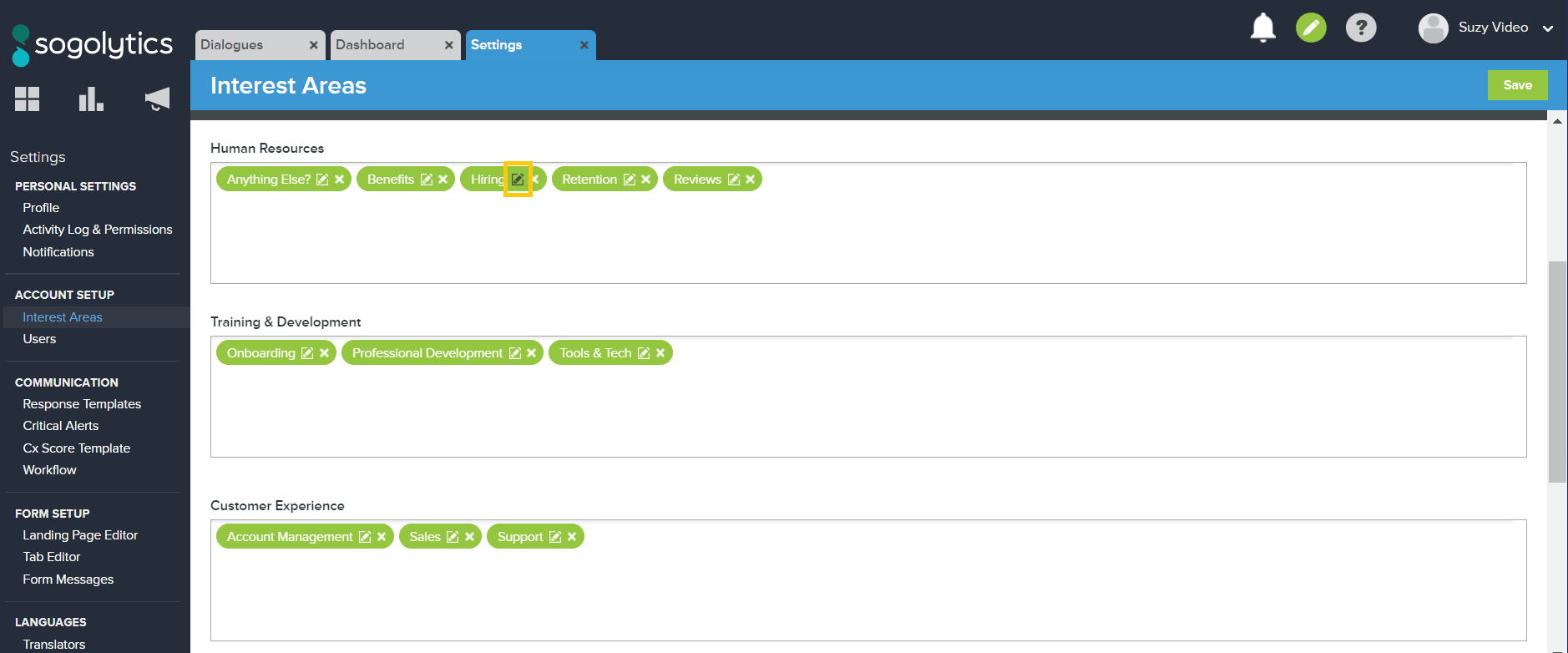Click the vertical scrollbar thumb
This screenshot has height=653, width=1568.
coord(1557,372)
